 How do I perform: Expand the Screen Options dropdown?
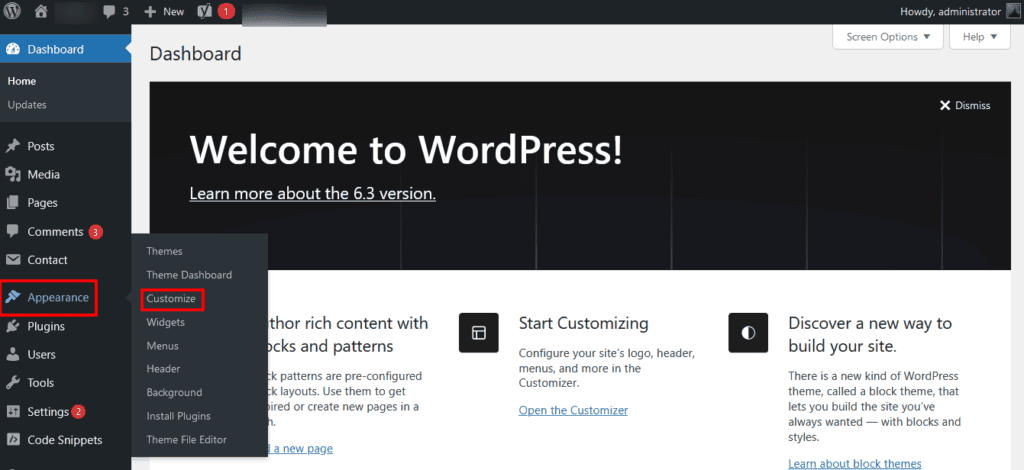coord(887,37)
